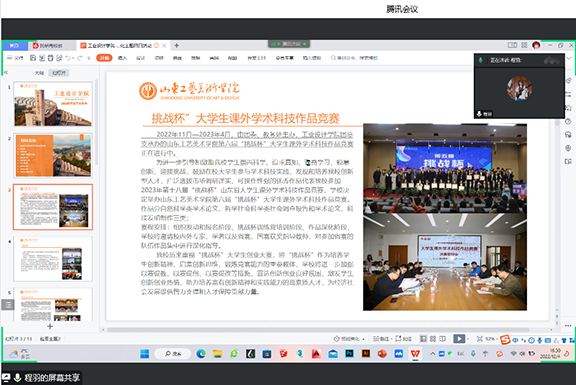The image size is (576, 385).
Task: Select slide 4 thumbnail
Action: pyautogui.click(x=53, y=259)
